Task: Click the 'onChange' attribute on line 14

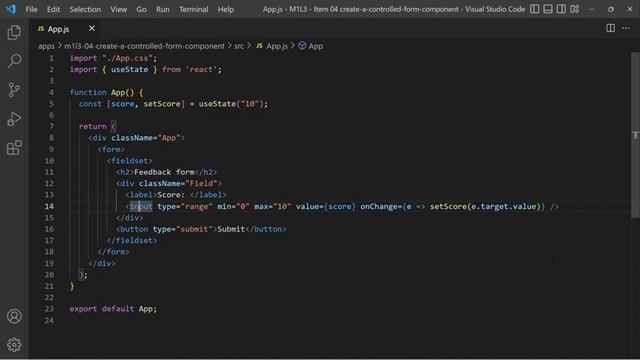Action: (378, 206)
